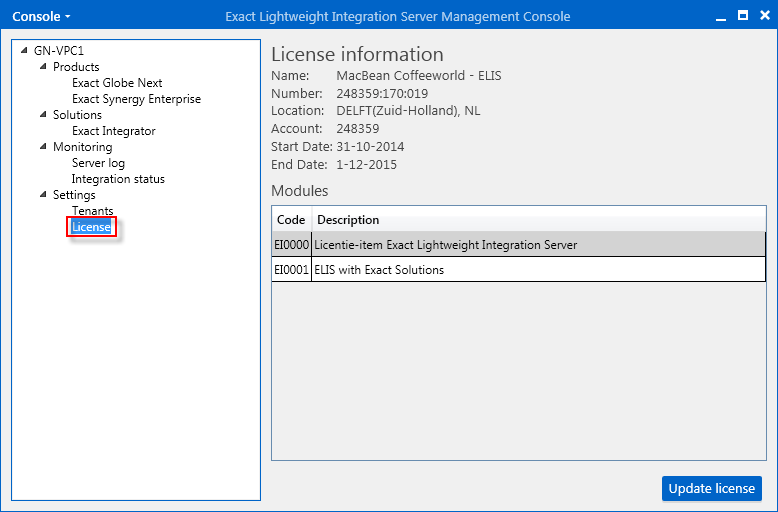The image size is (778, 512).
Task: Select the GN-VPC1 server label
Action: coord(59,51)
